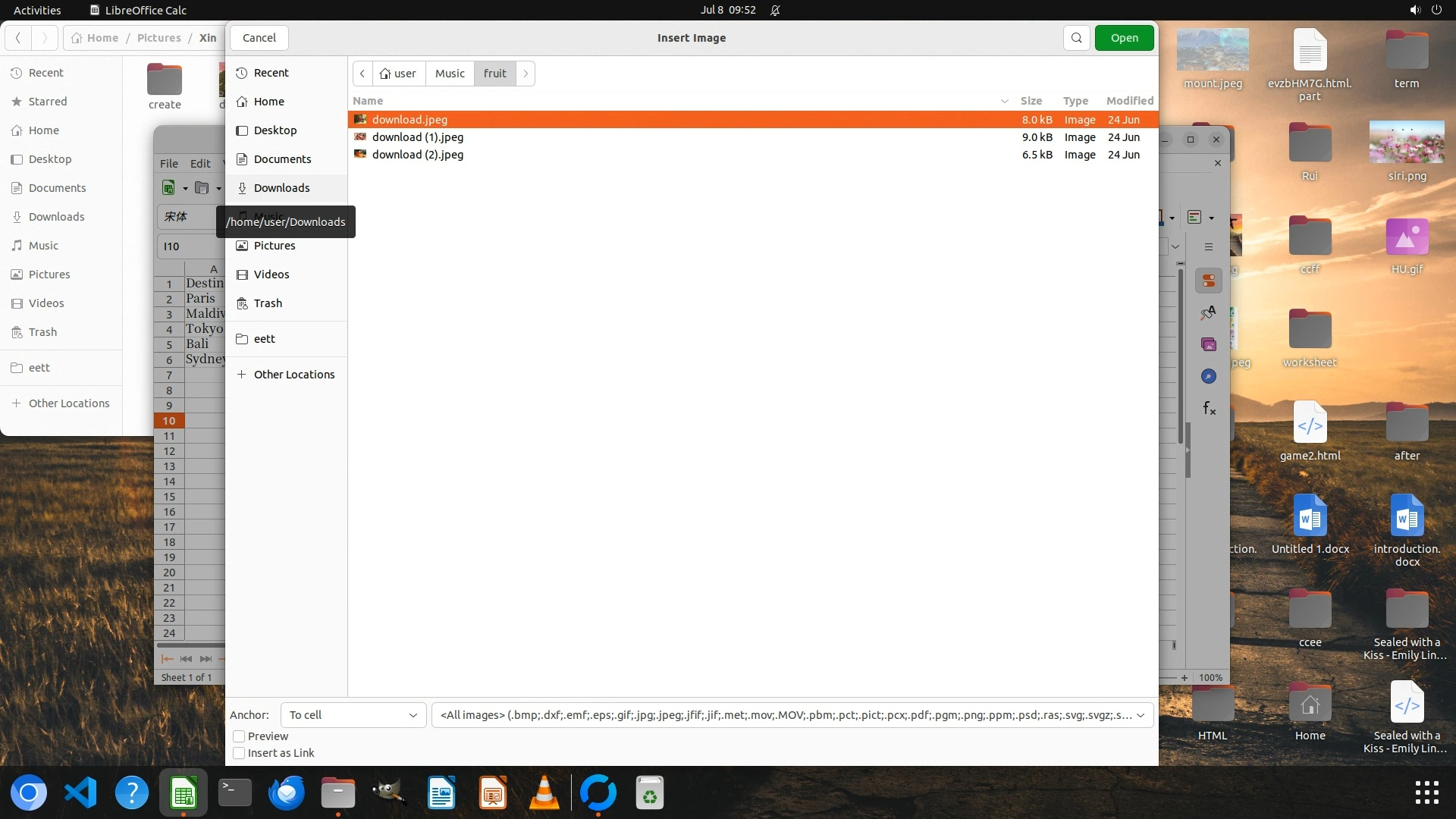
Task: Open the Sidebar Gallery icon
Action: [1209, 344]
